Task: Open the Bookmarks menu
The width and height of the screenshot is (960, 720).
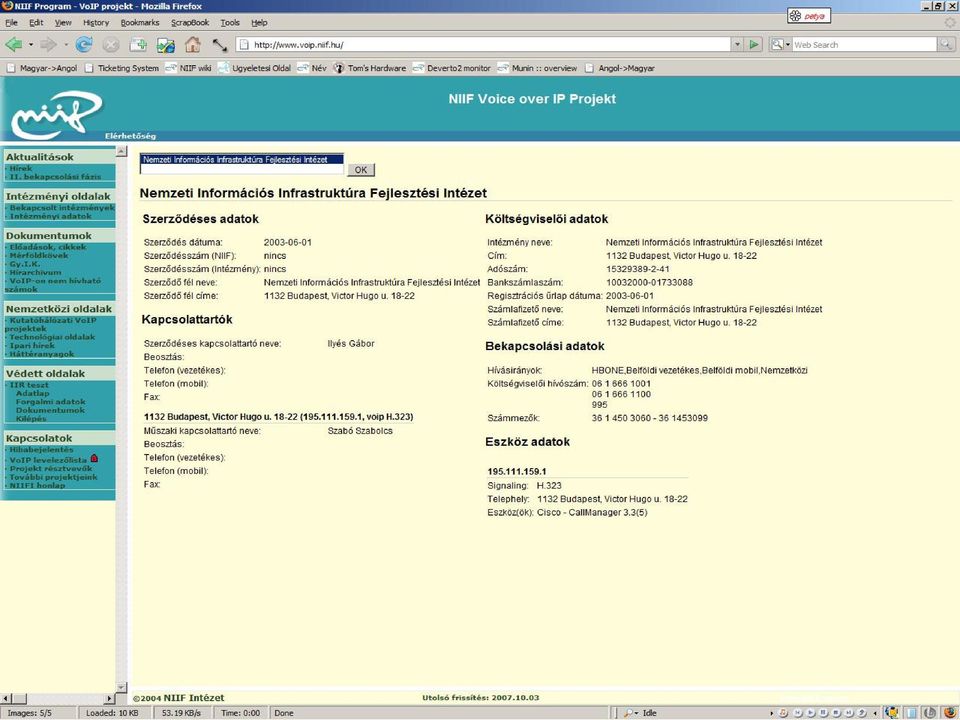Action: (x=140, y=23)
